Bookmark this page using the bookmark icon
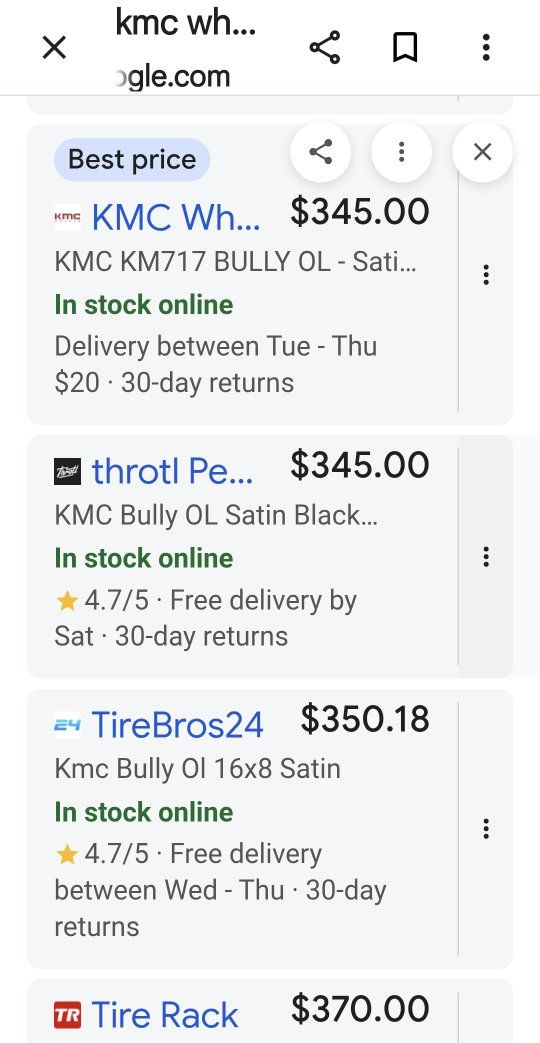This screenshot has height=1043, width=540. point(405,48)
